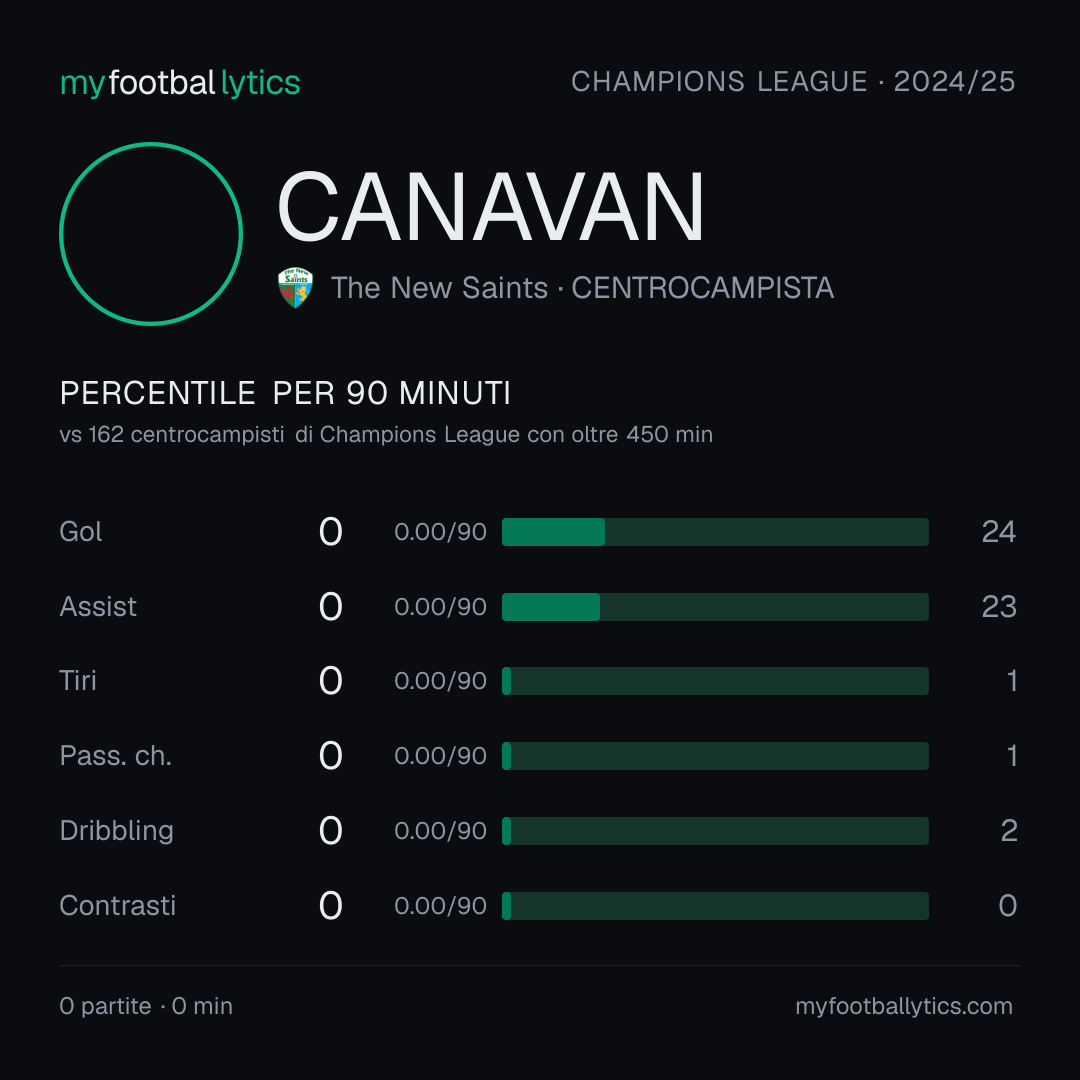Open the myfootballytics logo
Screen dimensions: 1080x1080
pyautogui.click(x=180, y=83)
